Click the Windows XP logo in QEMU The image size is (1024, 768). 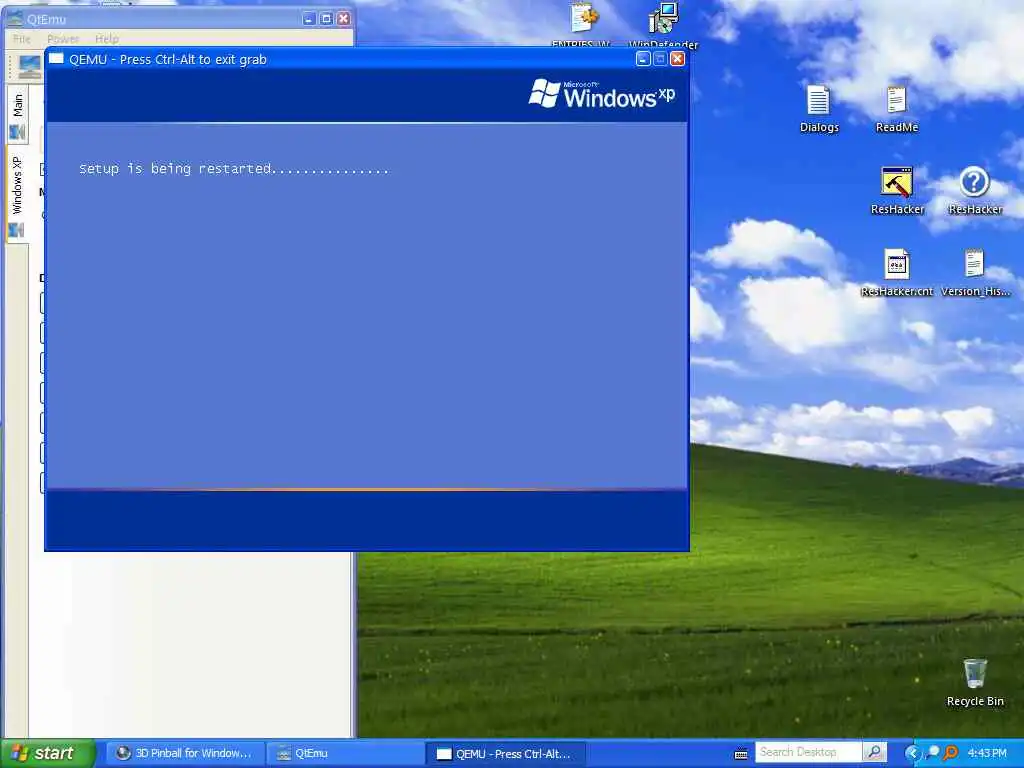(601, 94)
